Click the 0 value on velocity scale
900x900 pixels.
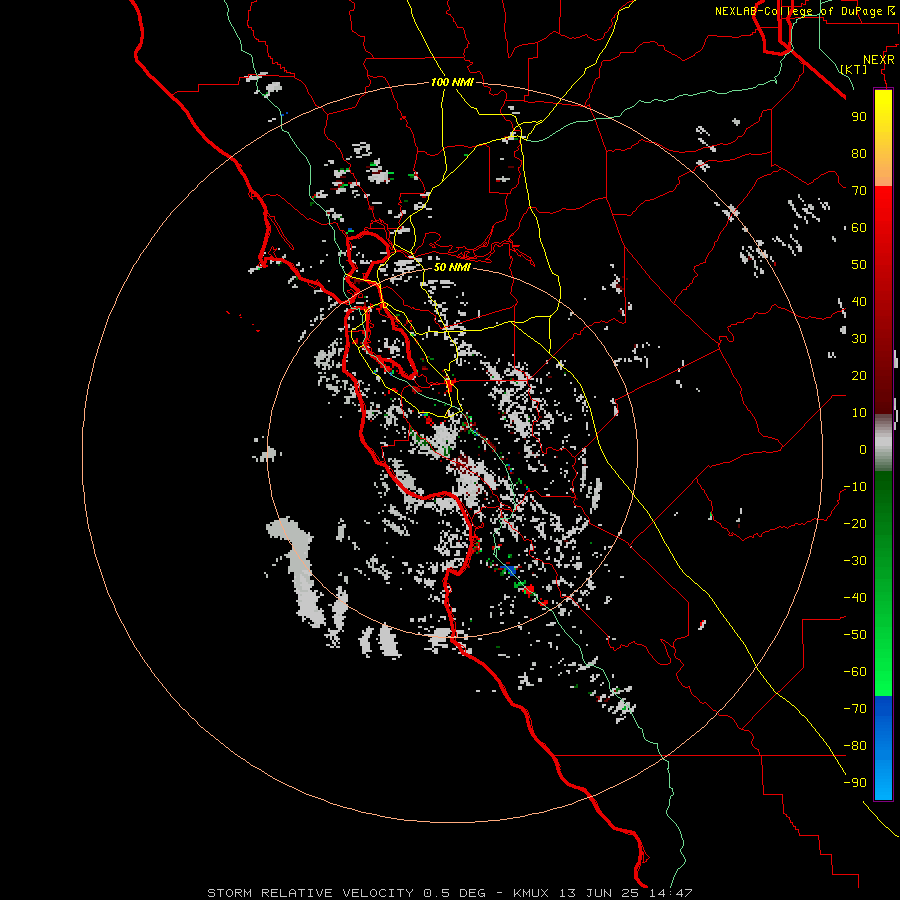pos(863,449)
